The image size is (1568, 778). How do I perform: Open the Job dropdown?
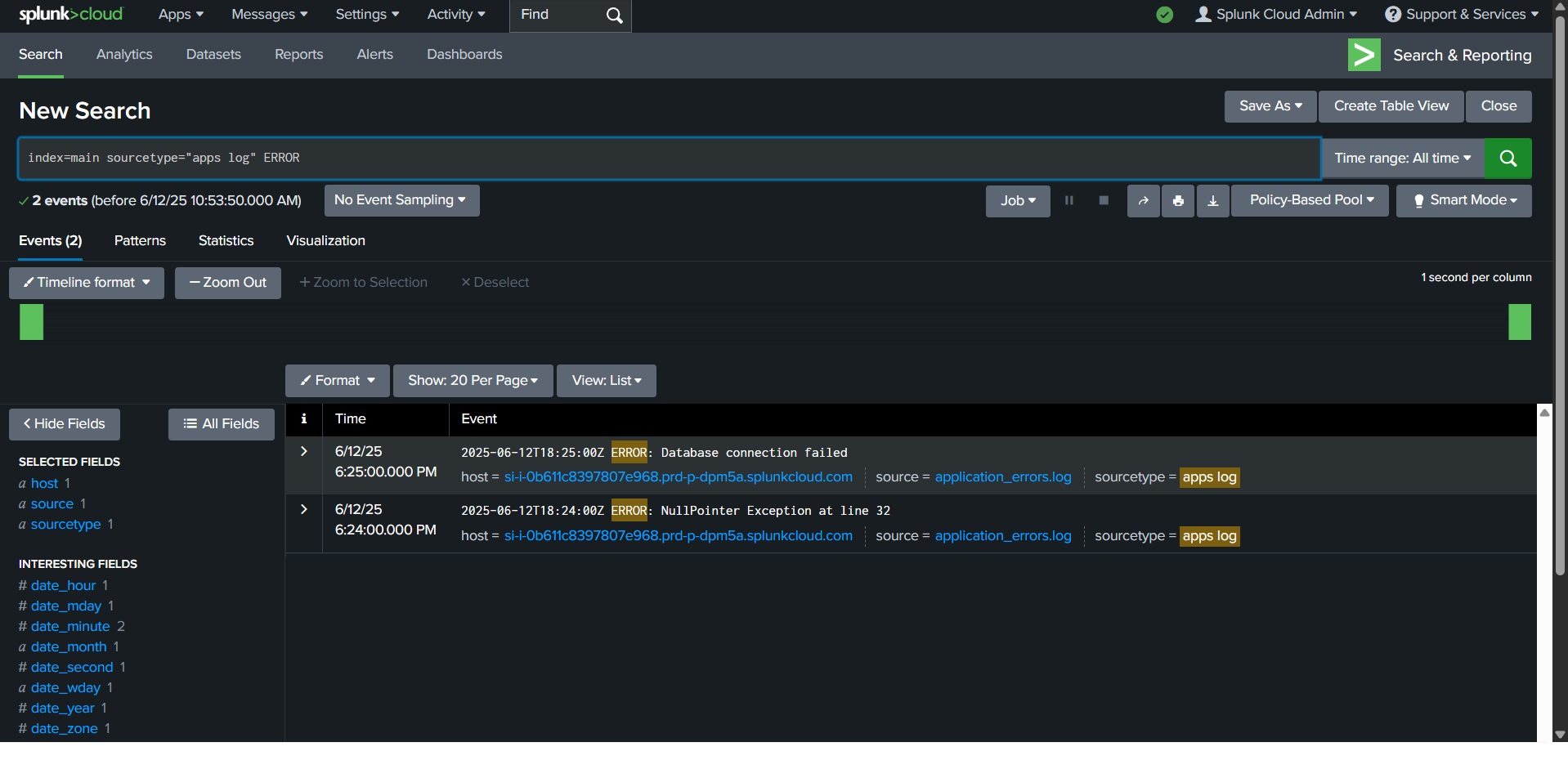[1018, 201]
